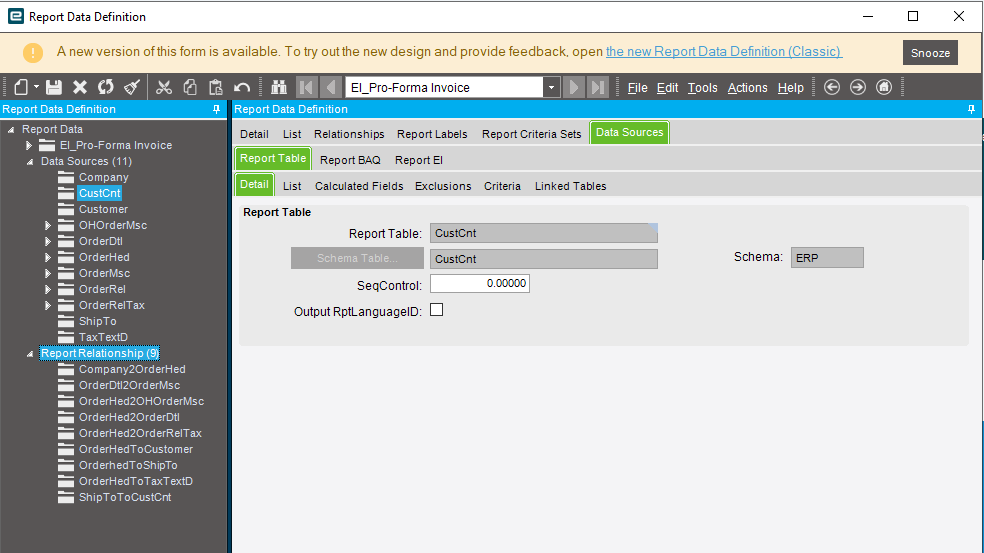984x553 pixels.
Task: Open the Actions menu
Action: click(x=747, y=88)
